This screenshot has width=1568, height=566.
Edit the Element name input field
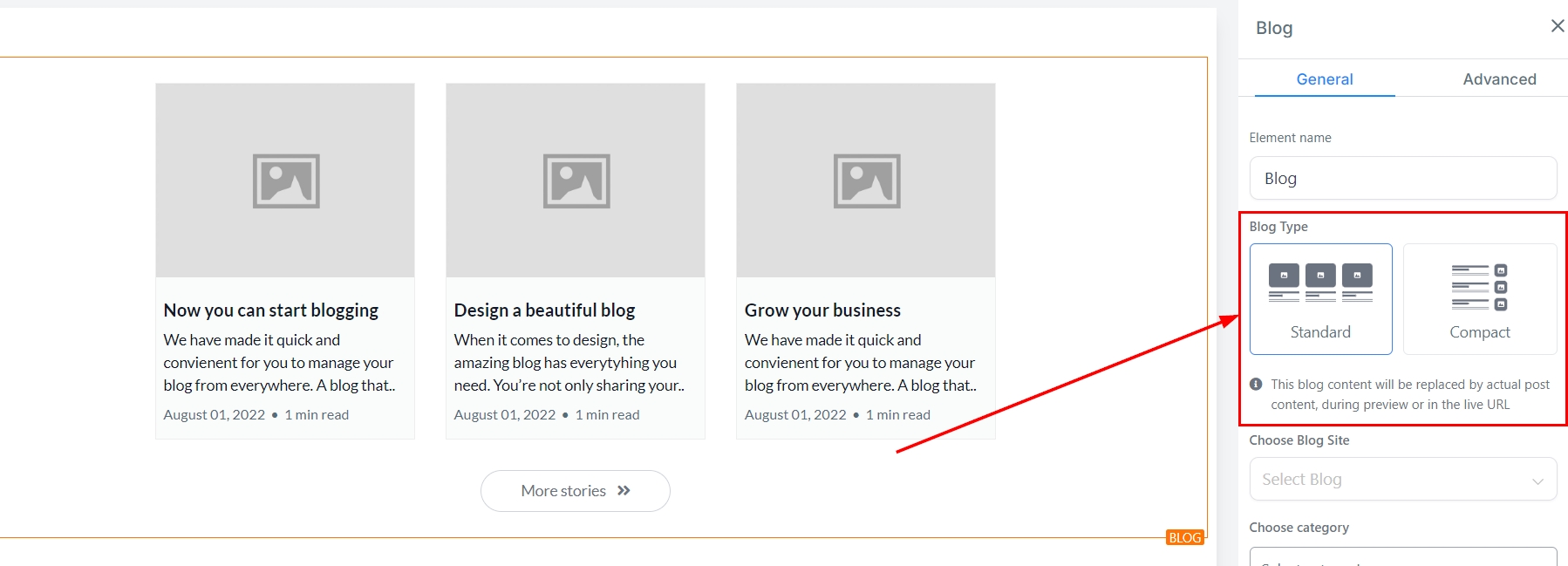(x=1402, y=179)
